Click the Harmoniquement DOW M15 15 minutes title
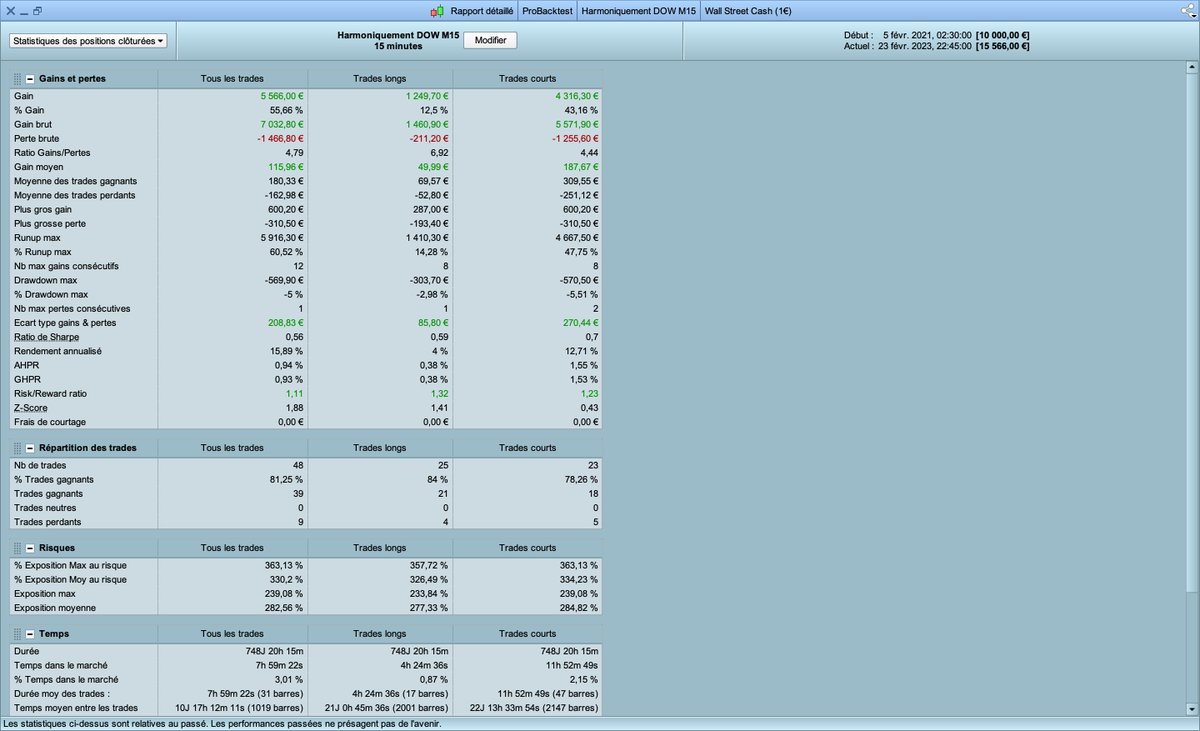 pyautogui.click(x=398, y=40)
